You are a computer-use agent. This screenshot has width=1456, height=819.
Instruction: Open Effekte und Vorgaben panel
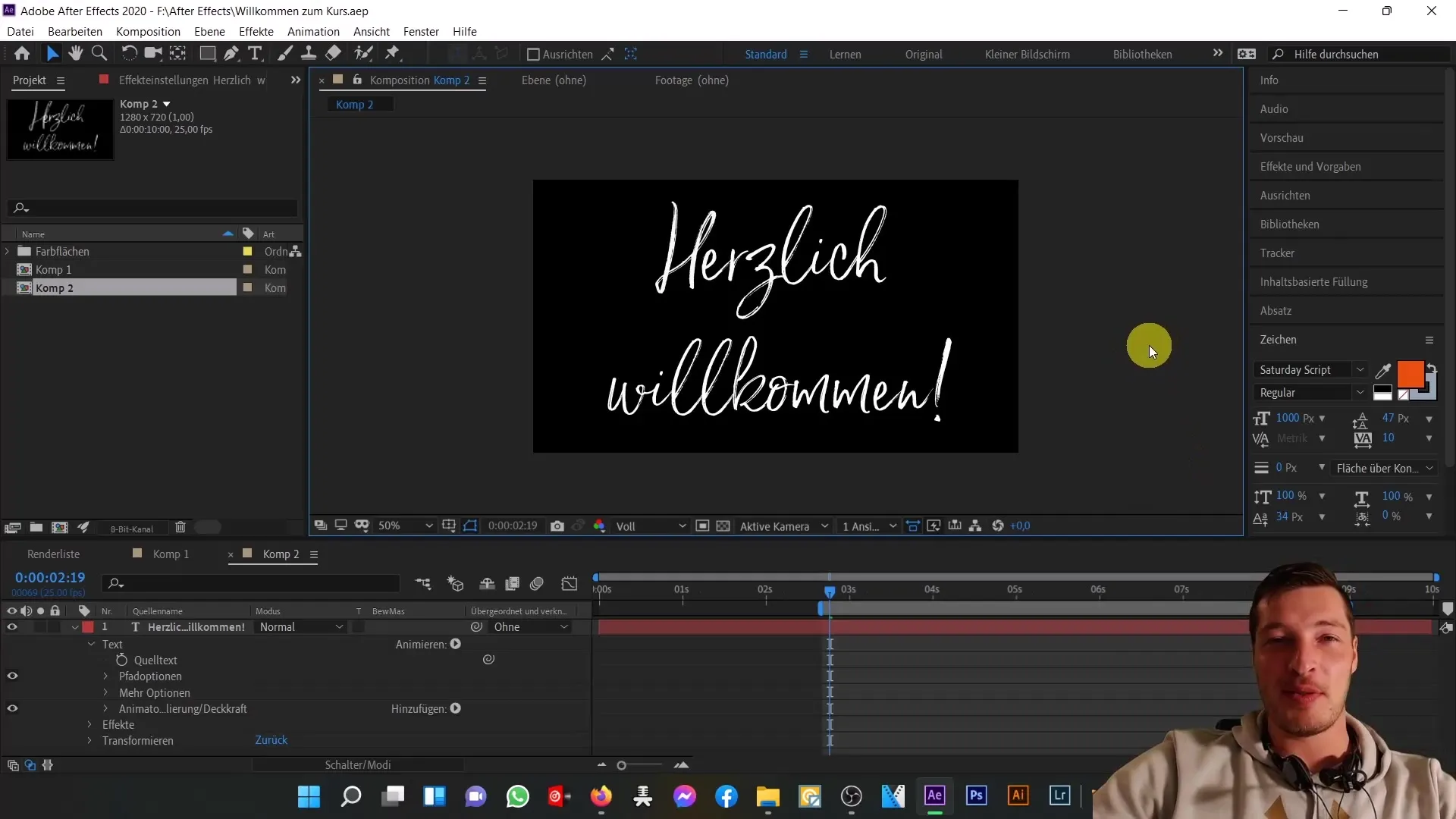[1310, 166]
